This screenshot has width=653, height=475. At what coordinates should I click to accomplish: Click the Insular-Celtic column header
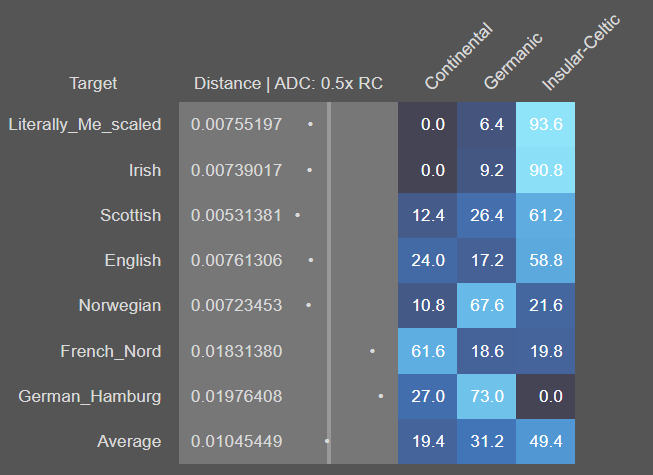click(x=581, y=53)
